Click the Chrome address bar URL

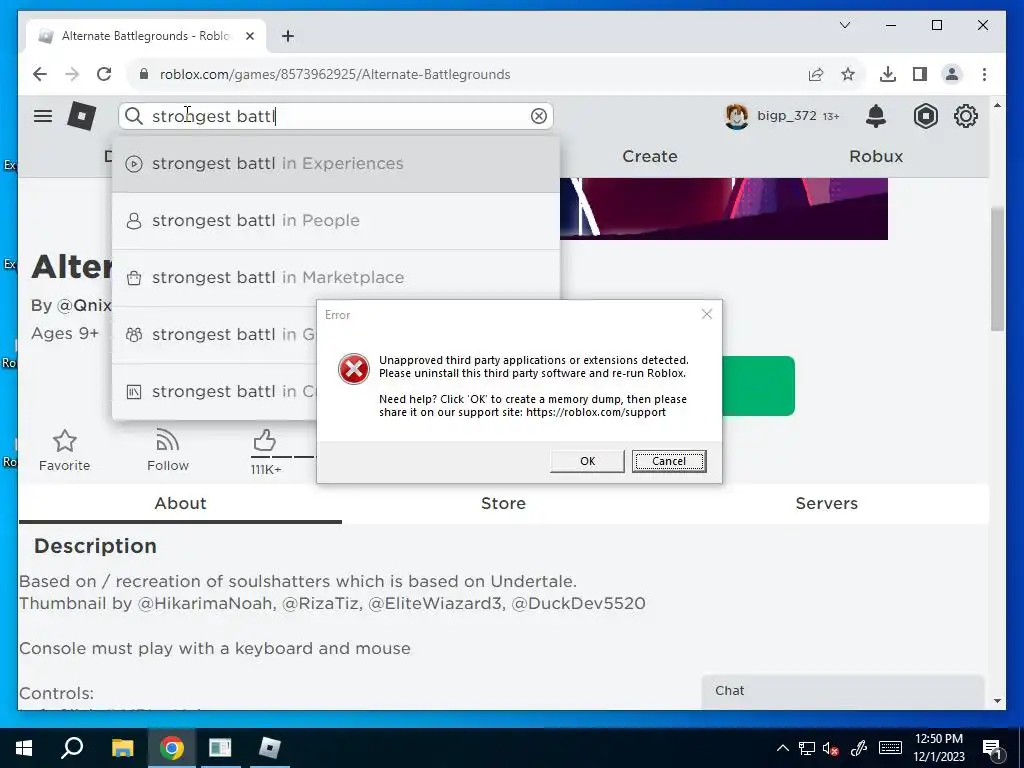tap(335, 74)
